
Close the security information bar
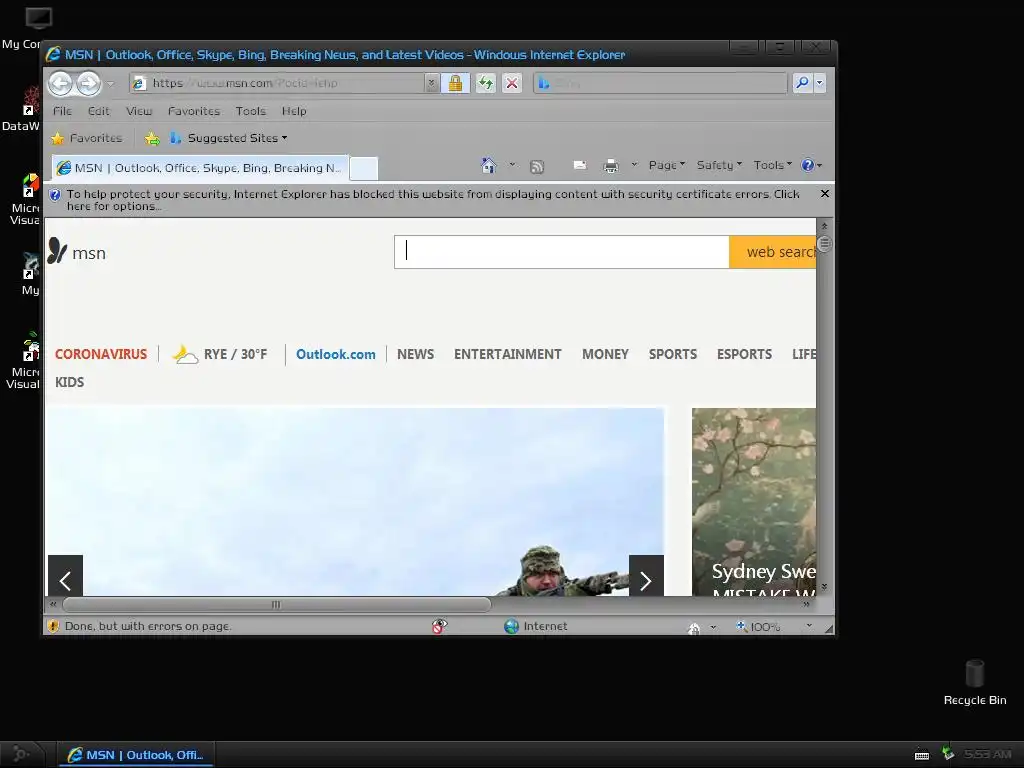coord(825,194)
